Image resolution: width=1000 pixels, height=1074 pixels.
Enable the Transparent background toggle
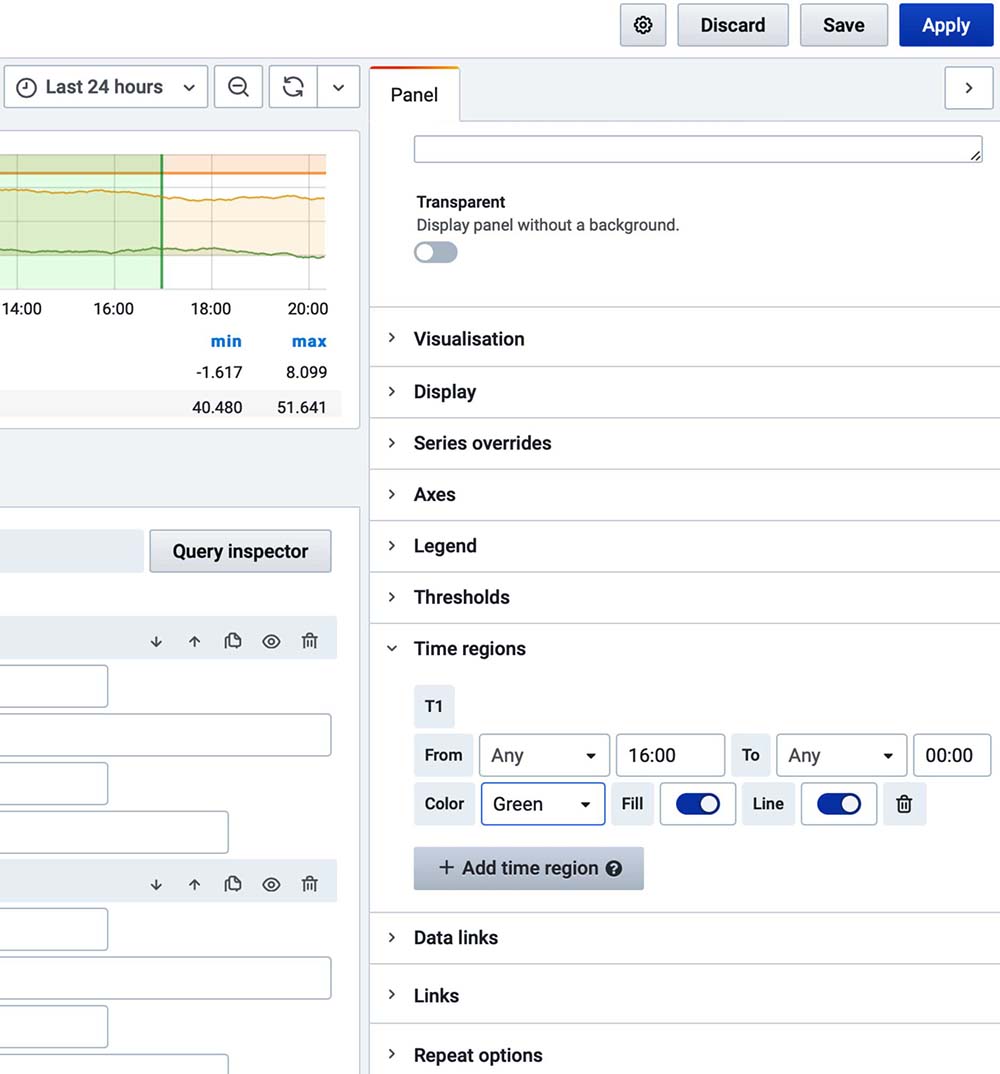[x=436, y=252]
